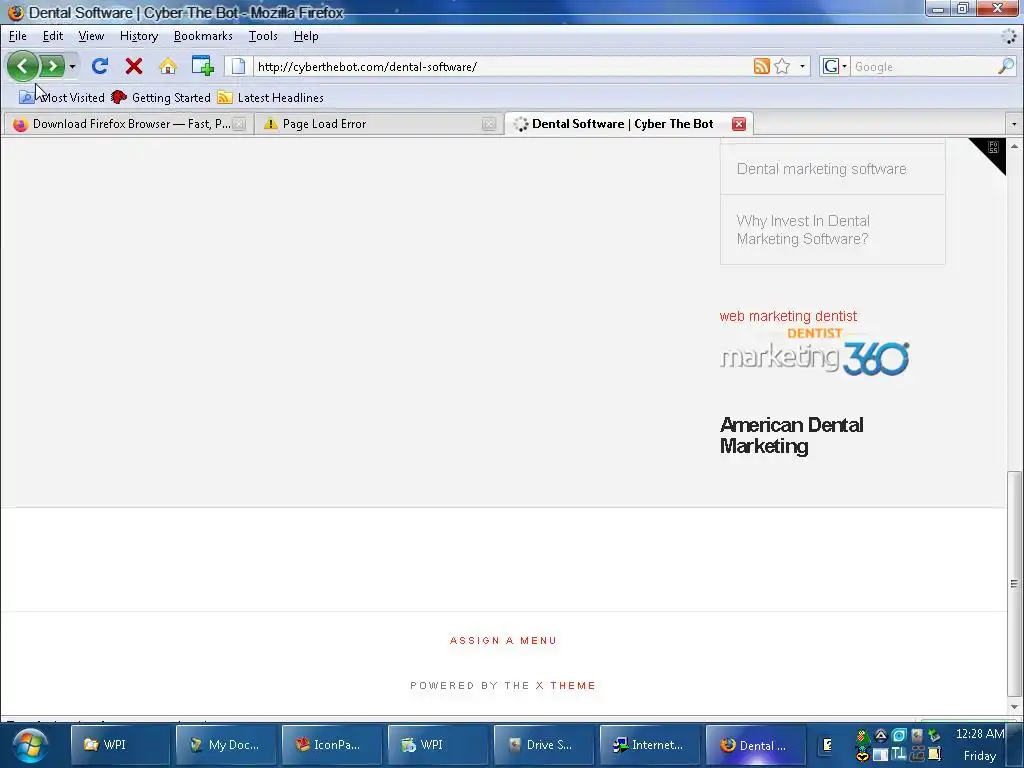The height and width of the screenshot is (768, 1024).
Task: Open the Bookmarks menu
Action: point(203,36)
